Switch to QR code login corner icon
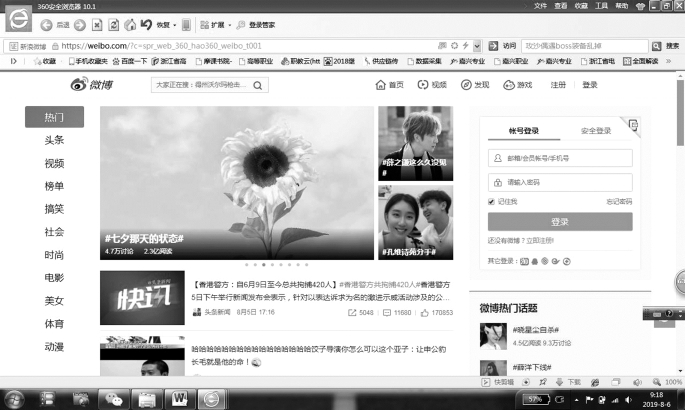The height and width of the screenshot is (410, 685). (x=633, y=125)
